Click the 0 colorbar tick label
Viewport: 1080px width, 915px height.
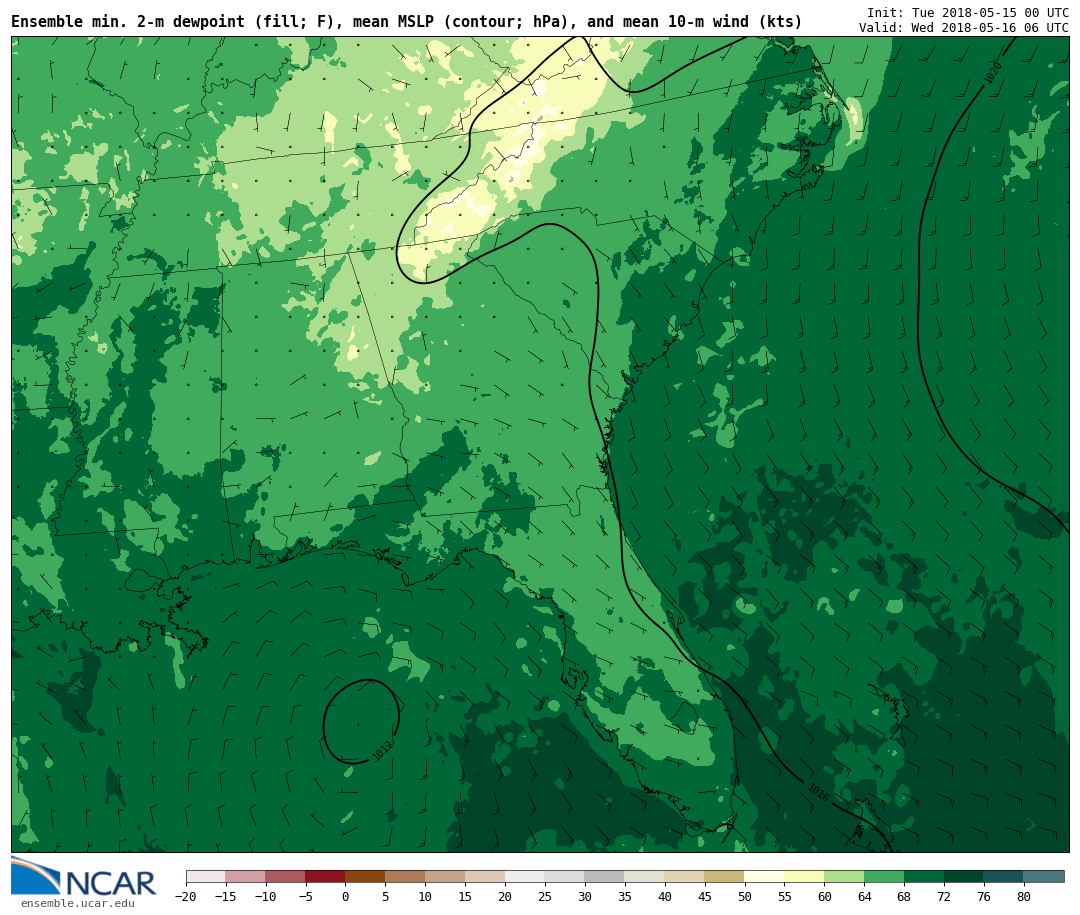tap(346, 896)
